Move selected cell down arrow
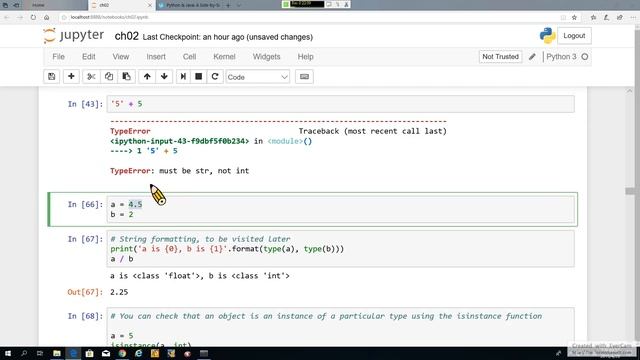 [x=164, y=77]
